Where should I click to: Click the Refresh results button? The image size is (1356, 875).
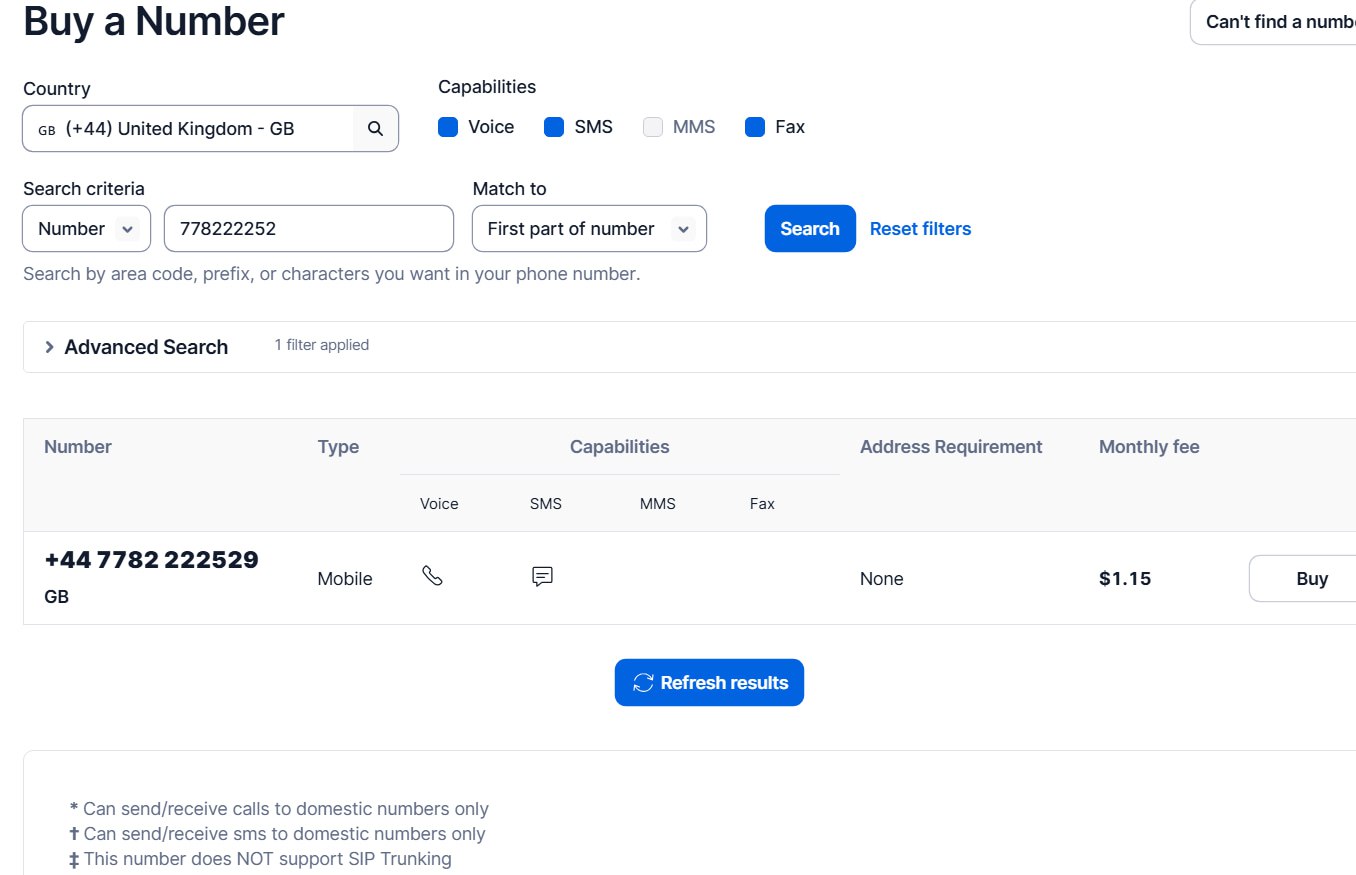click(709, 683)
